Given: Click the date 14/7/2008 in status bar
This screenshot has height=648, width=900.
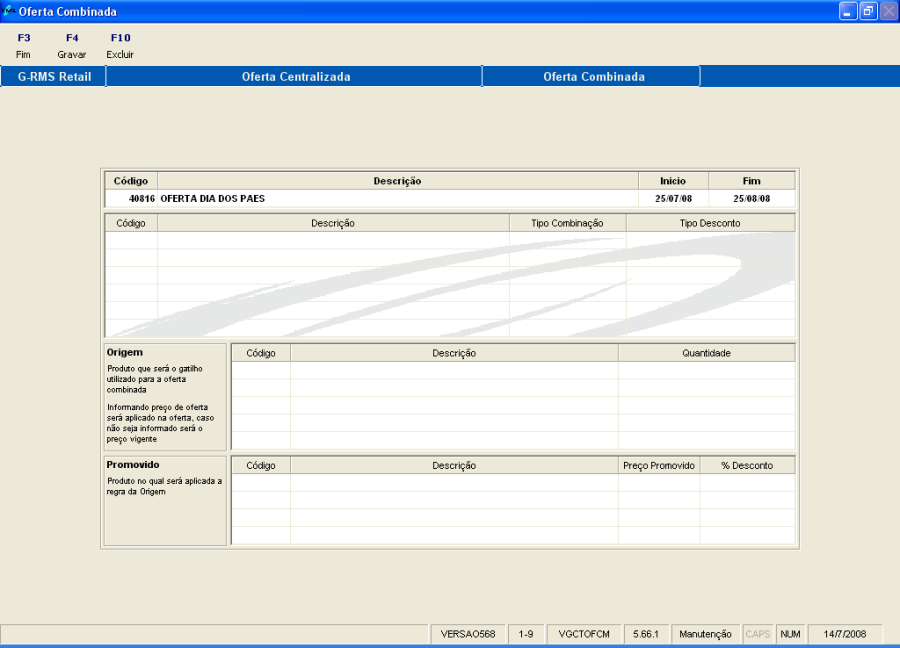Looking at the screenshot, I should coord(844,634).
